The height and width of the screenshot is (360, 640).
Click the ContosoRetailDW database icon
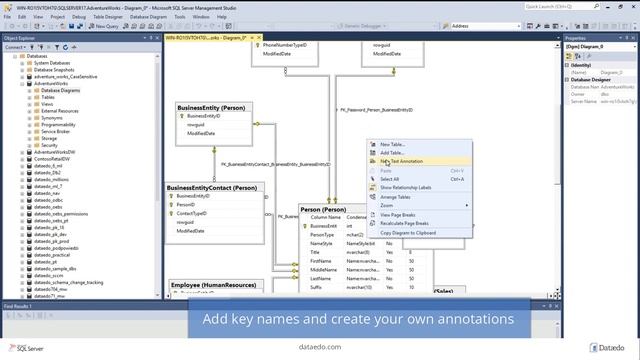(x=29, y=159)
